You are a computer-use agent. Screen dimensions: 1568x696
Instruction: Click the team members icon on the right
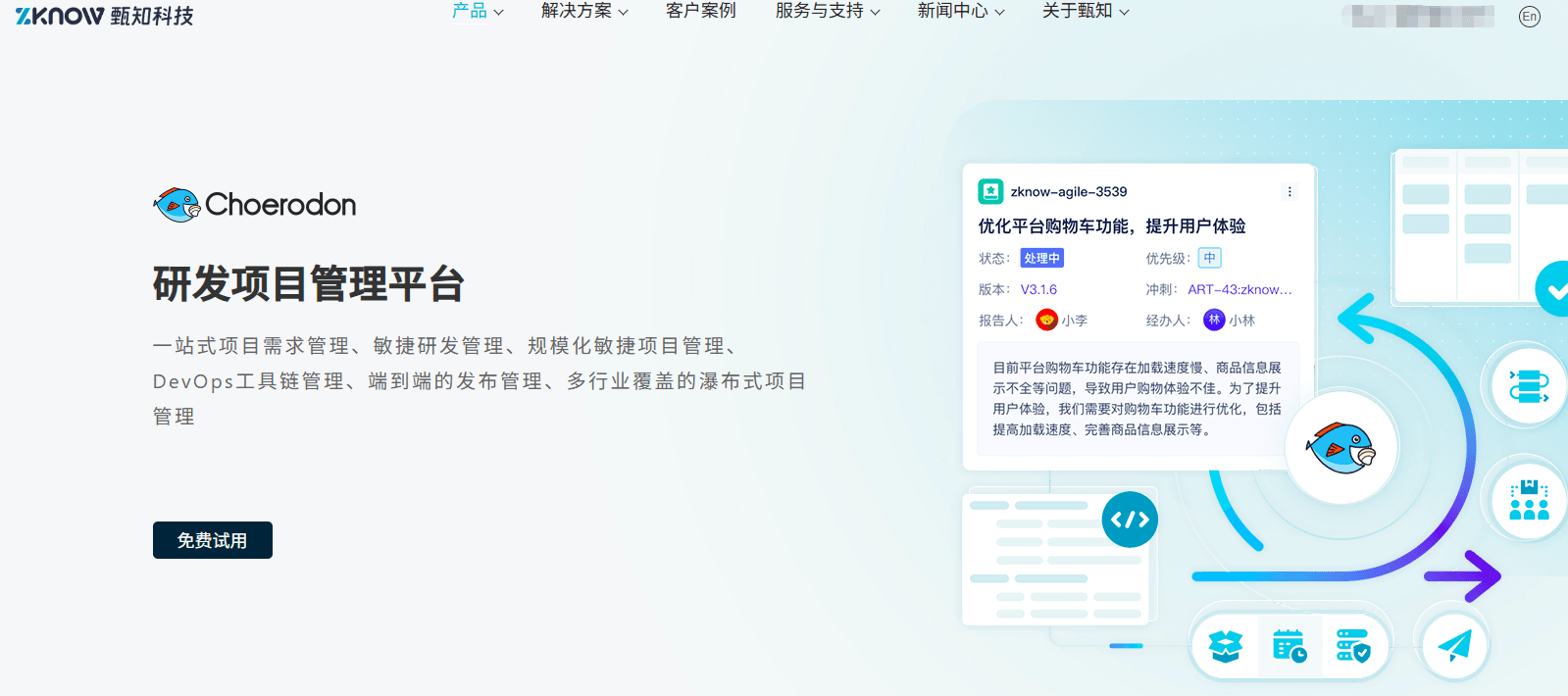click(1529, 500)
